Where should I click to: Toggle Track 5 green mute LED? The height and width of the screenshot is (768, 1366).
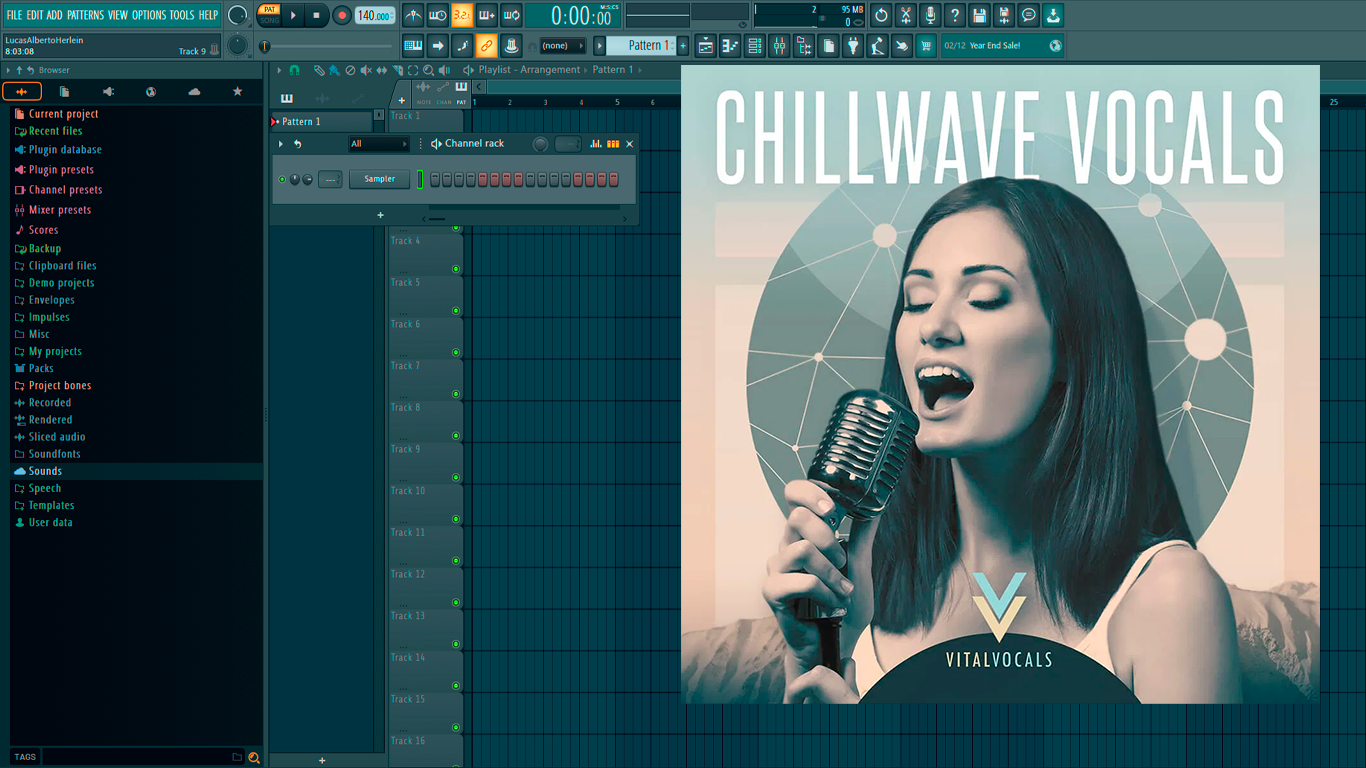pyautogui.click(x=456, y=311)
